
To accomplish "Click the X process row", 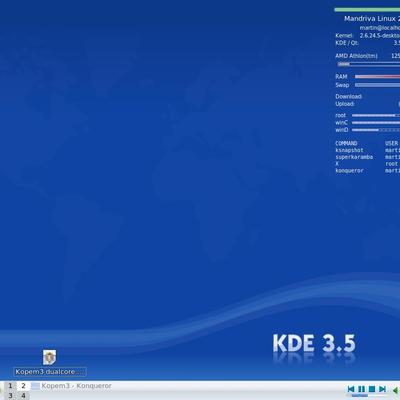I will pos(367,164).
